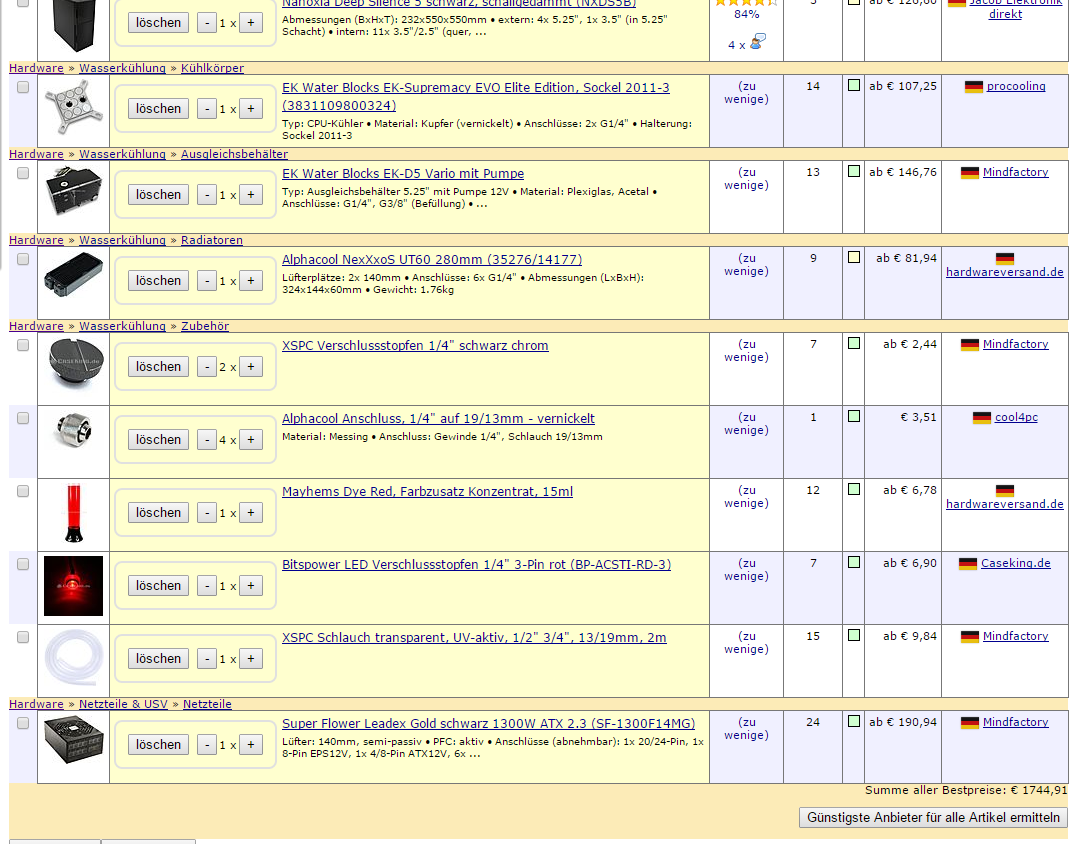Open the Super Flower Leadex power supply thumbnail
The image size is (1071, 844).
pos(73,740)
